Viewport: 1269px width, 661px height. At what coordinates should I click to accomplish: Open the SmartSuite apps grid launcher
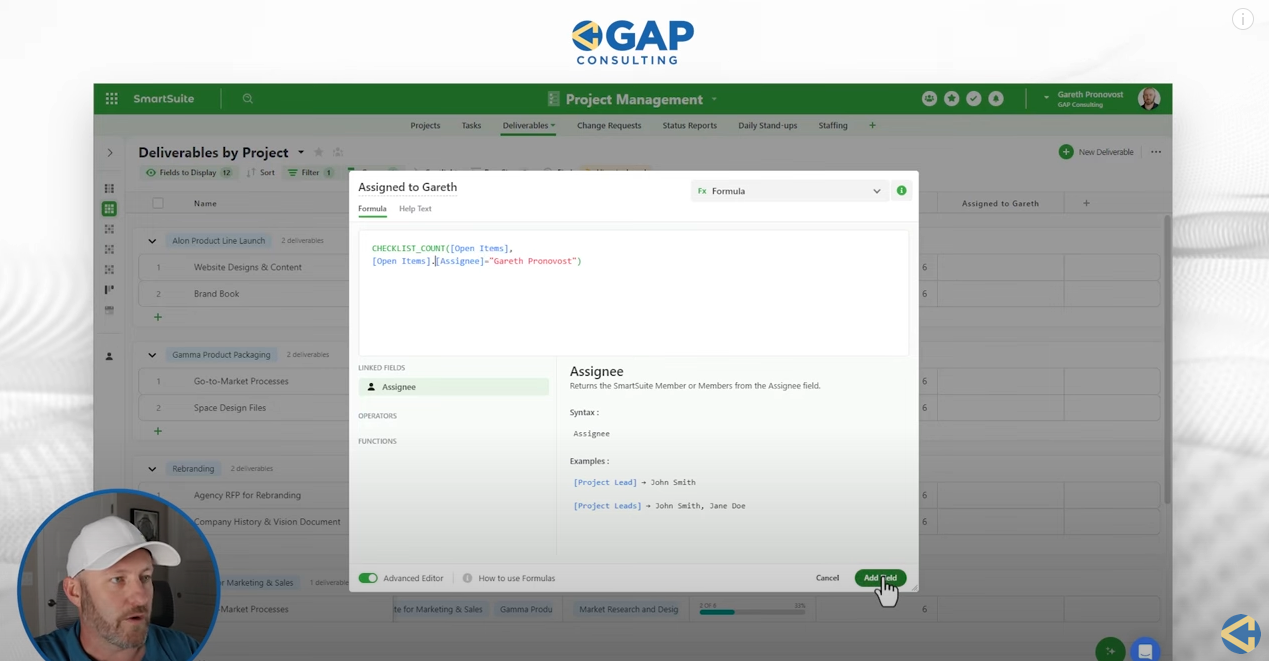click(x=112, y=99)
